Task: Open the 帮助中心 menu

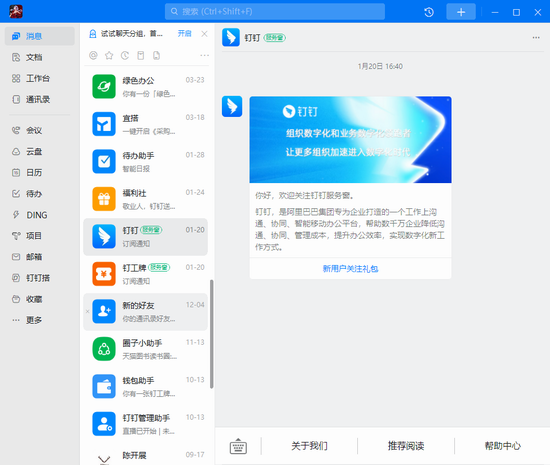Action: [503, 446]
